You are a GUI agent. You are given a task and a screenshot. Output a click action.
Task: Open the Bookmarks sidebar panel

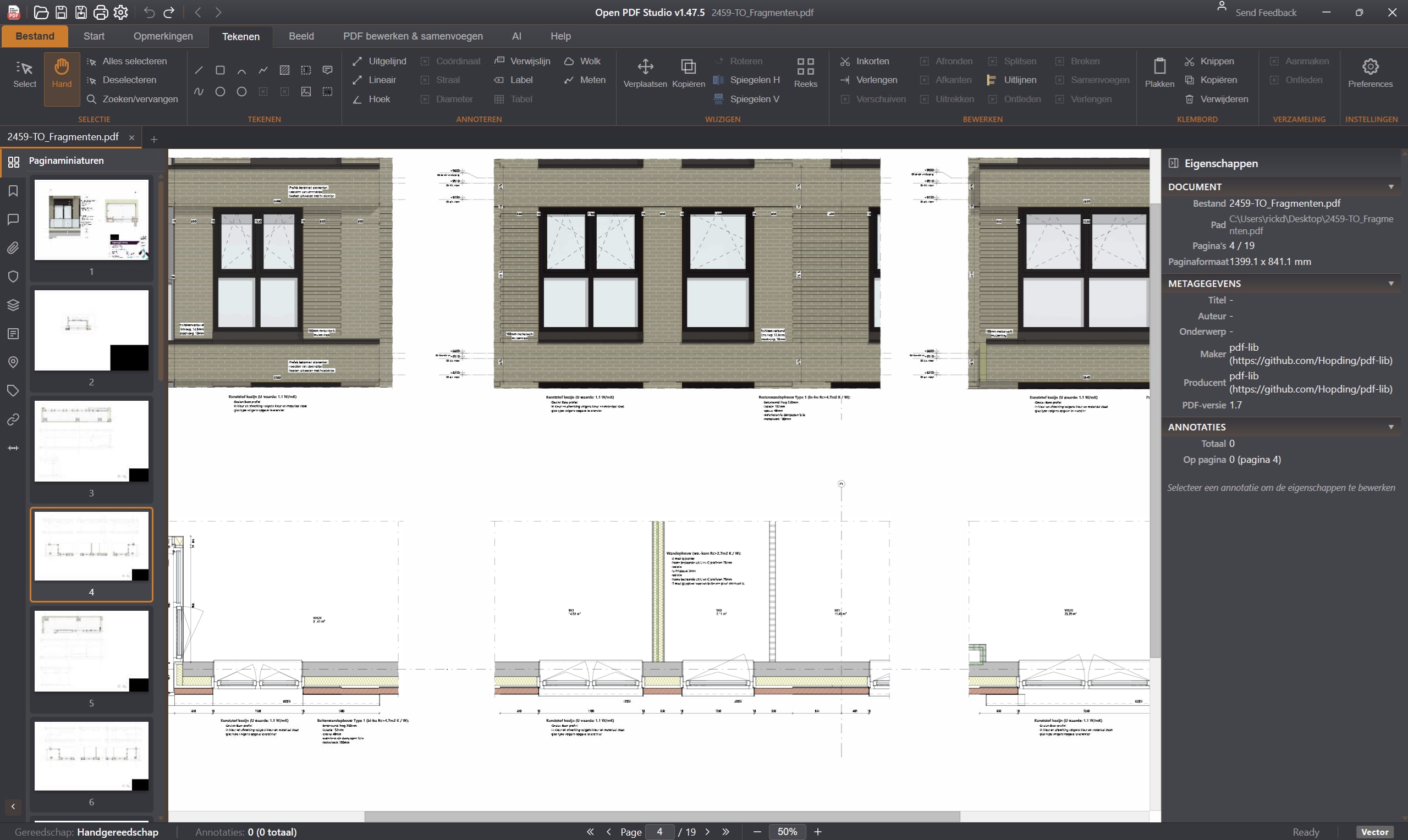coord(13,191)
